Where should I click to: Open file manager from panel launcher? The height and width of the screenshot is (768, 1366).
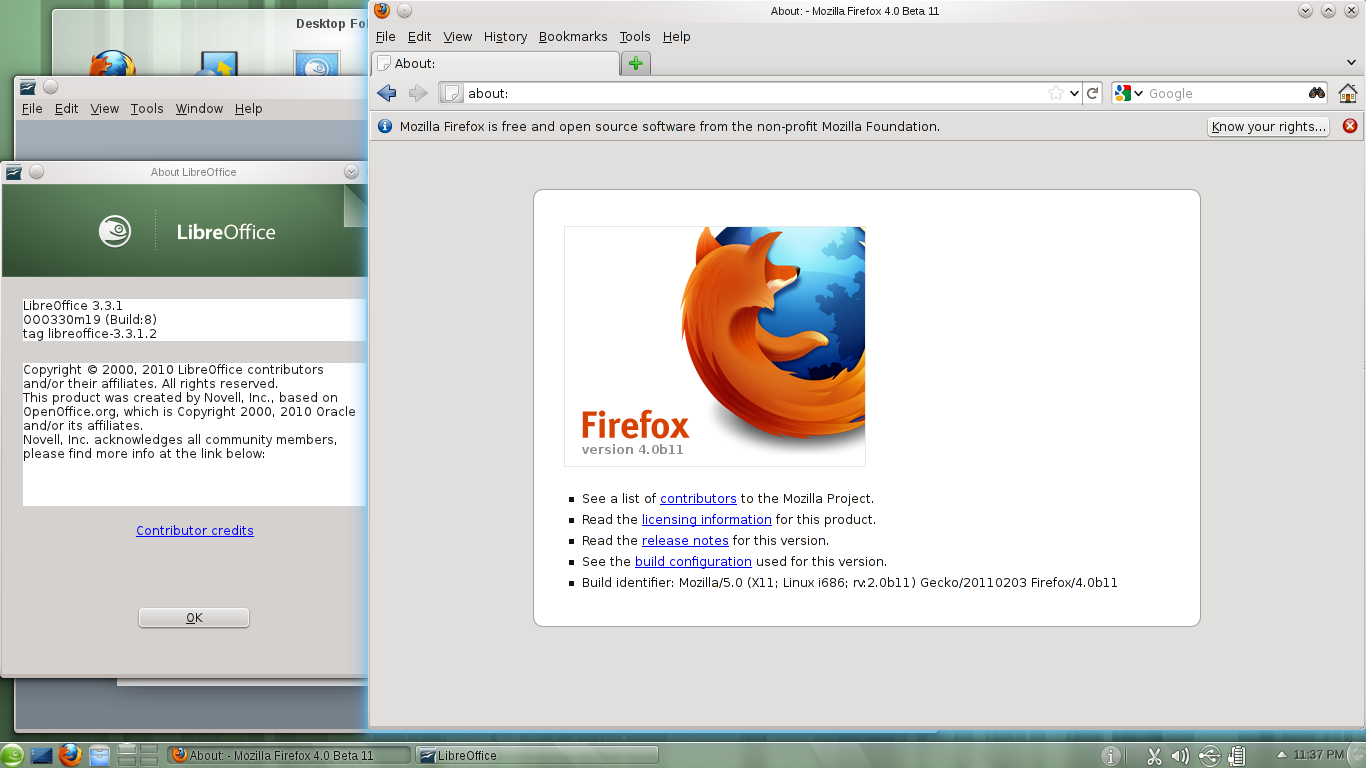coord(100,756)
